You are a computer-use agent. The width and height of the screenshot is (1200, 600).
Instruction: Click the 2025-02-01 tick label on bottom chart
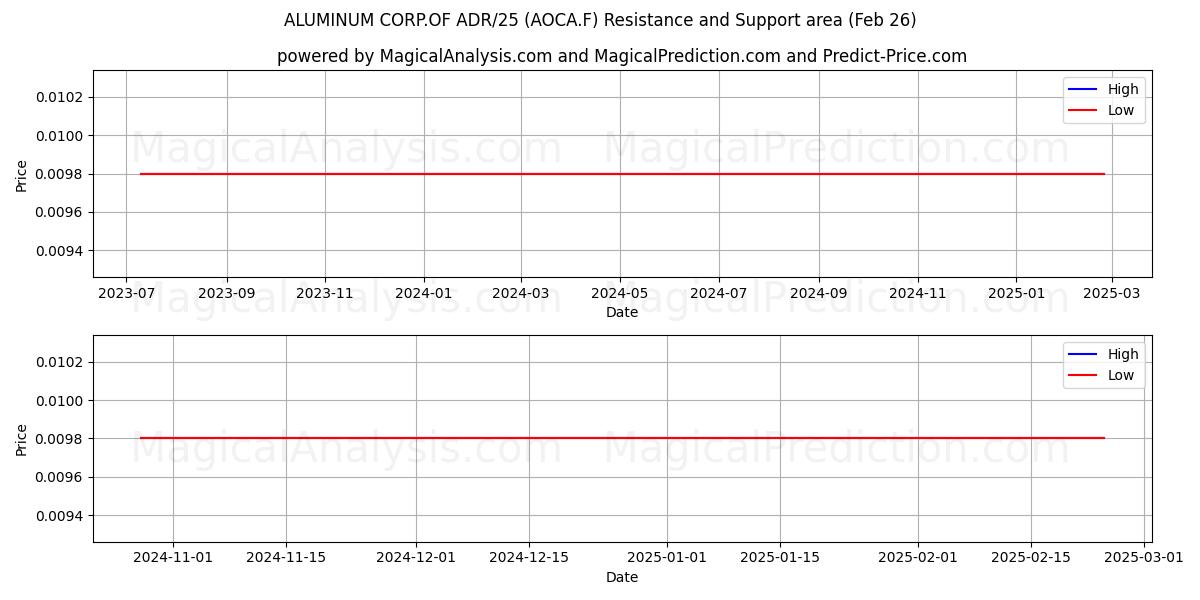[x=918, y=558]
